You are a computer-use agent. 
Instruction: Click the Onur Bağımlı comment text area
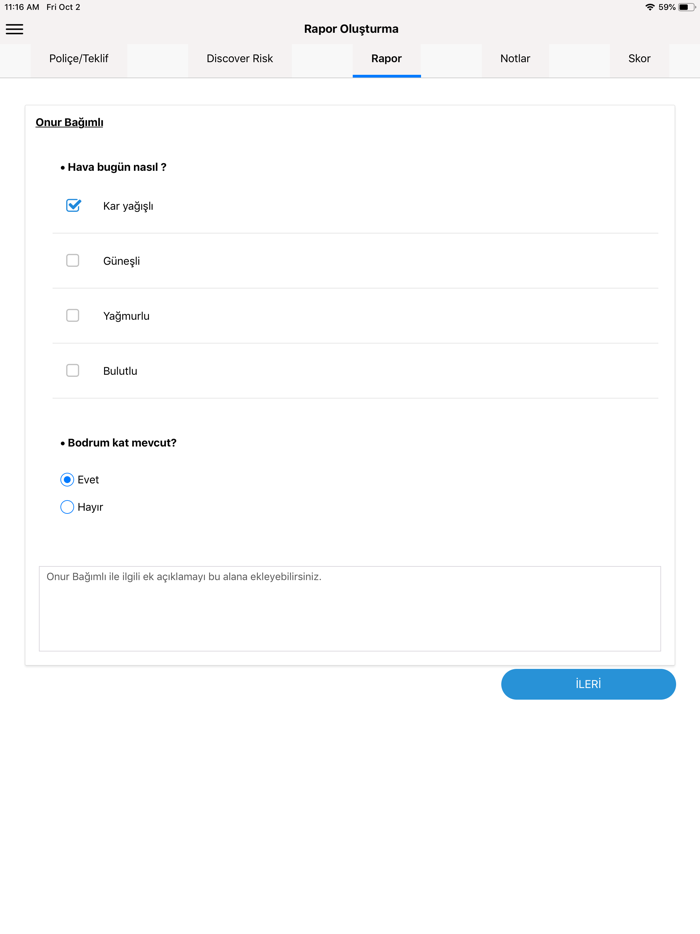[x=349, y=608]
